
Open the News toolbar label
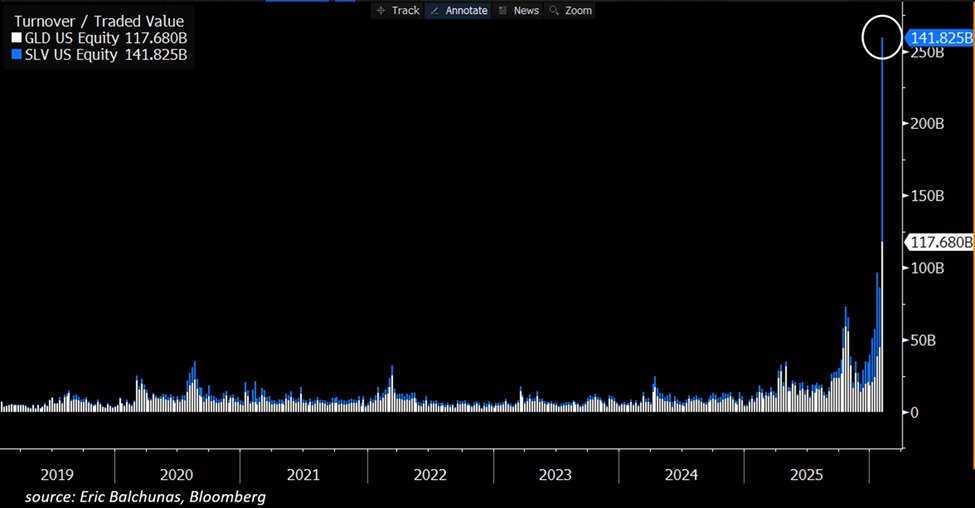coord(526,11)
